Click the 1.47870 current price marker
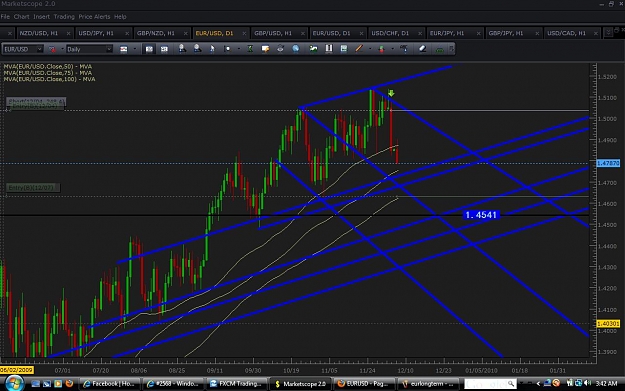 click(x=608, y=163)
